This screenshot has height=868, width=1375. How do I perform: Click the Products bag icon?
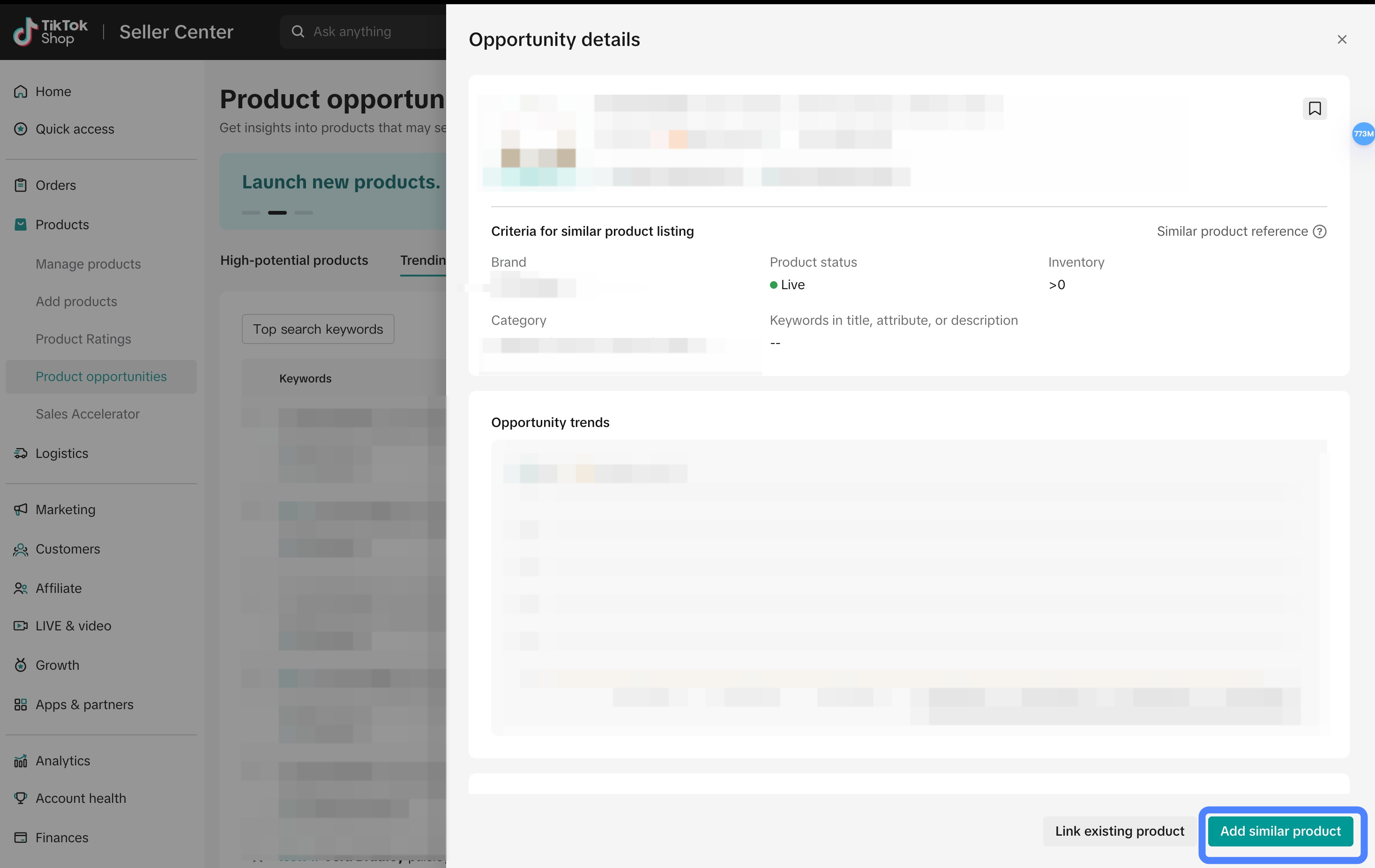pyautogui.click(x=21, y=224)
